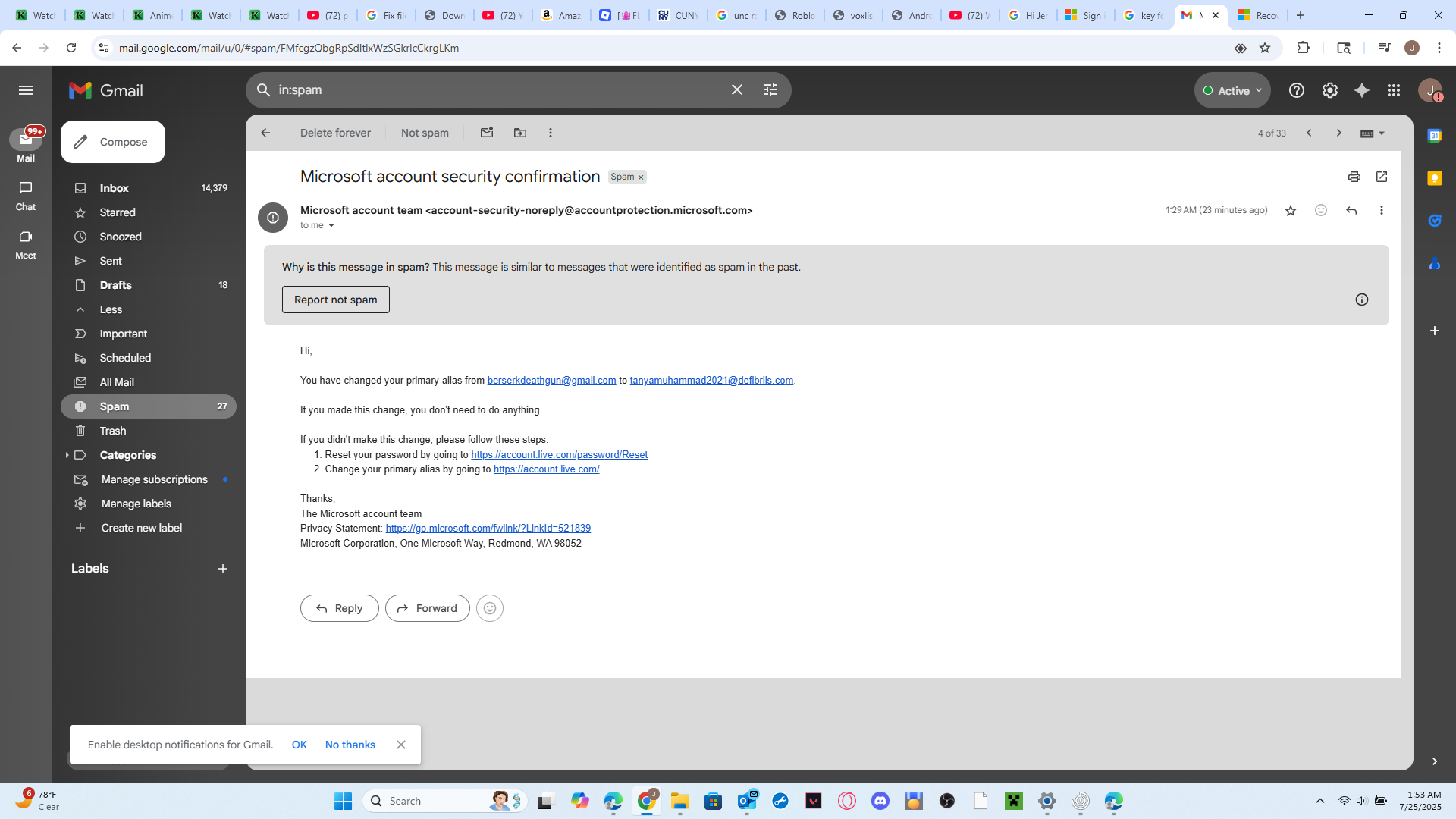Open Discord from the taskbar
Screen dimensions: 1456x819
tap(880, 801)
